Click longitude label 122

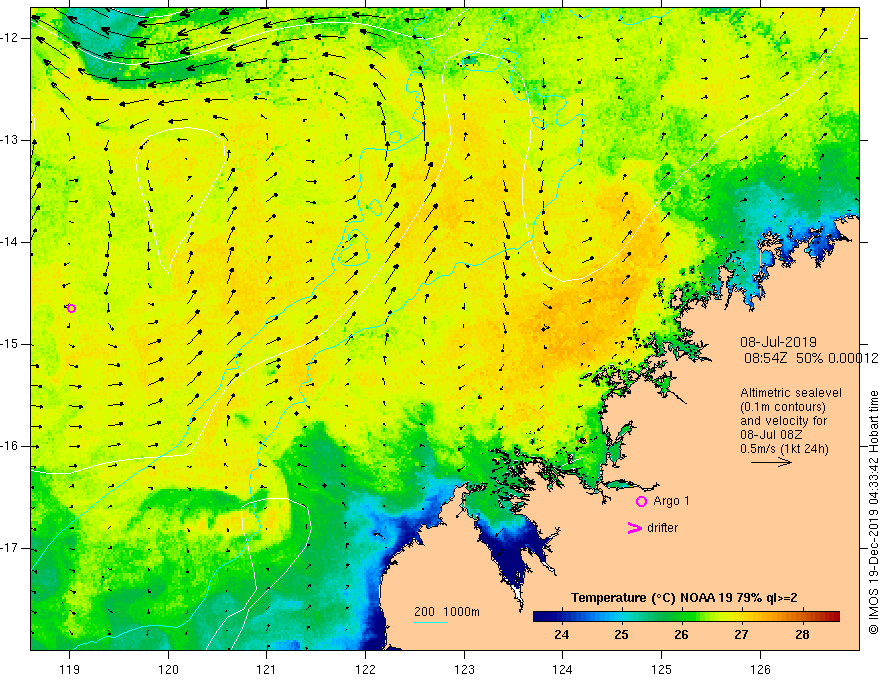(365, 669)
